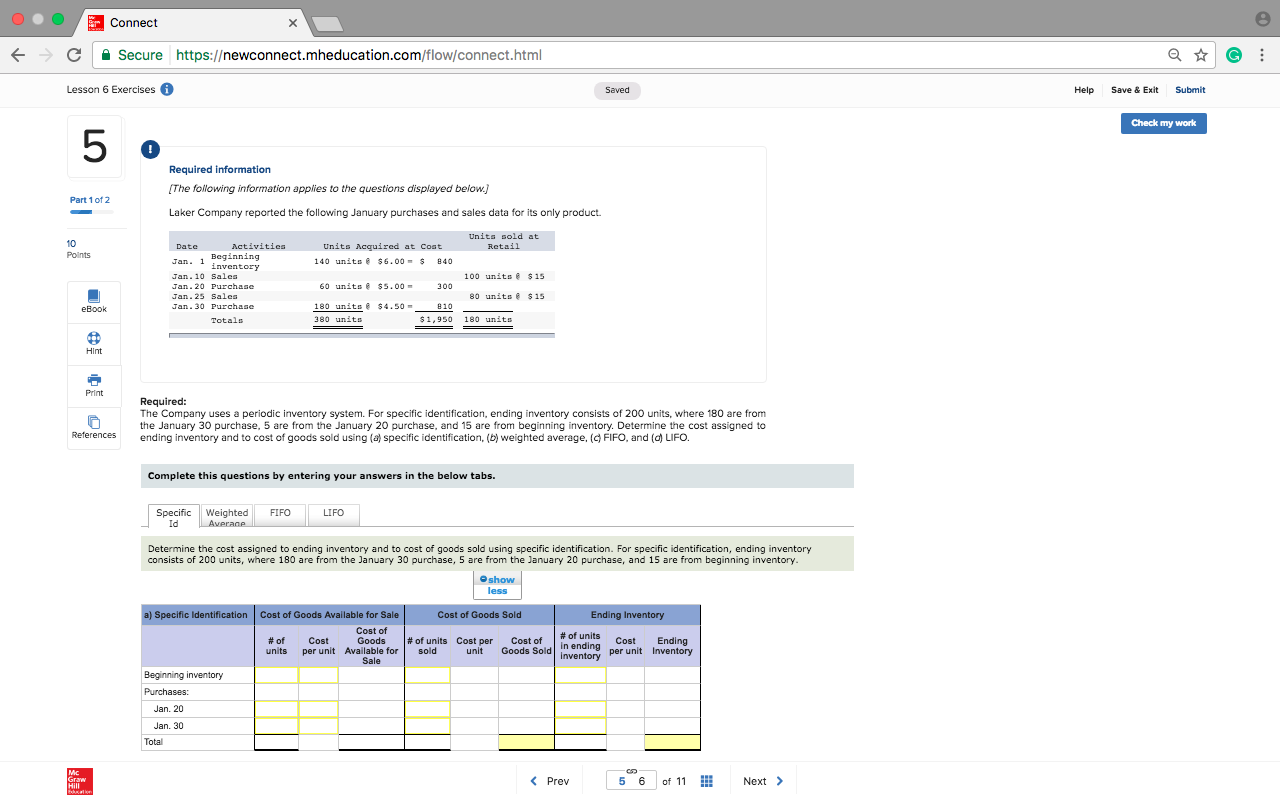Click the Hint icon
The image size is (1280, 800).
click(x=93, y=343)
